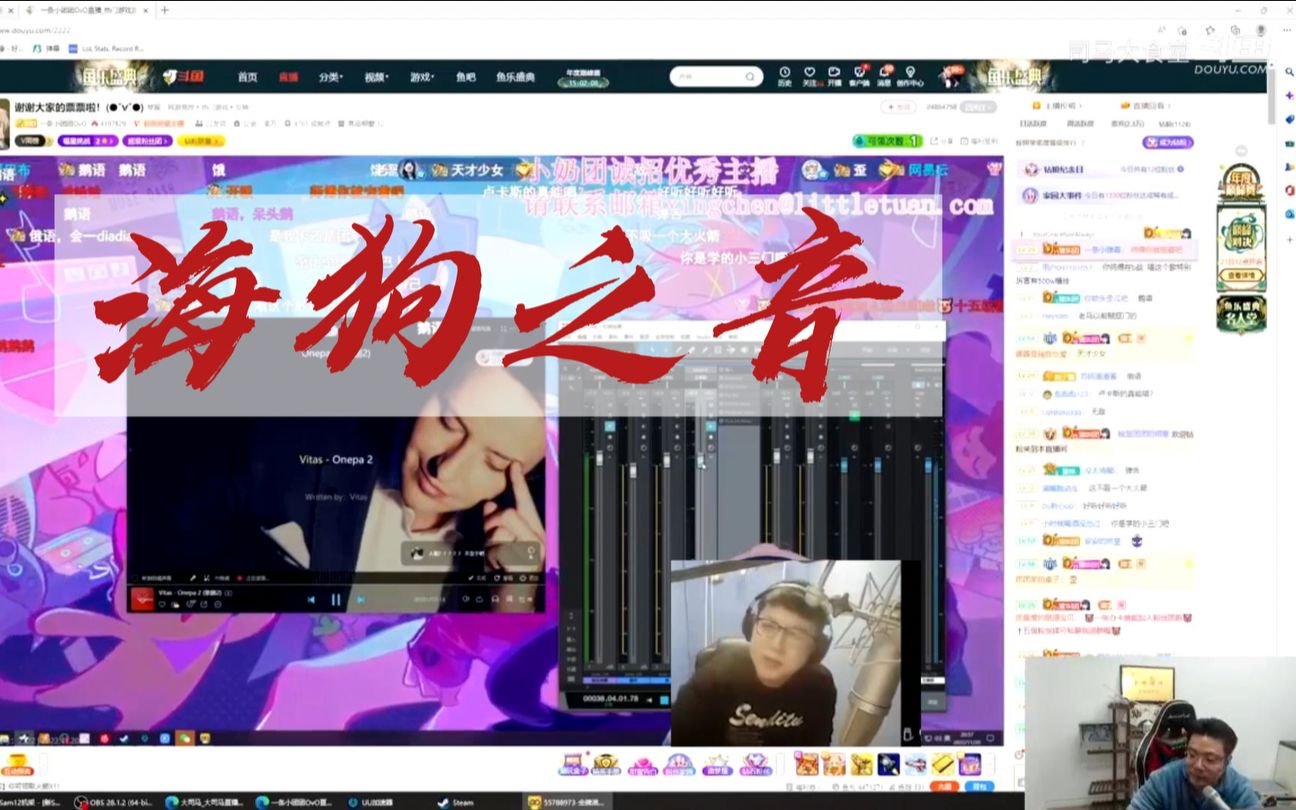Open the 消息 messages icon
The height and width of the screenshot is (810, 1296).
click(885, 76)
